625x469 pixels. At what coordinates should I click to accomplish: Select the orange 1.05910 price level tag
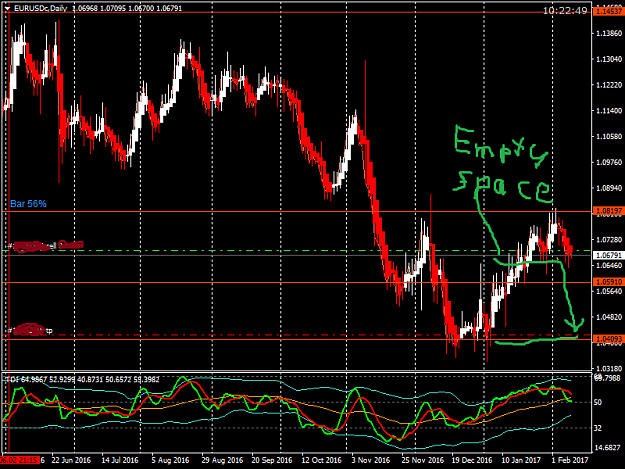click(x=608, y=282)
